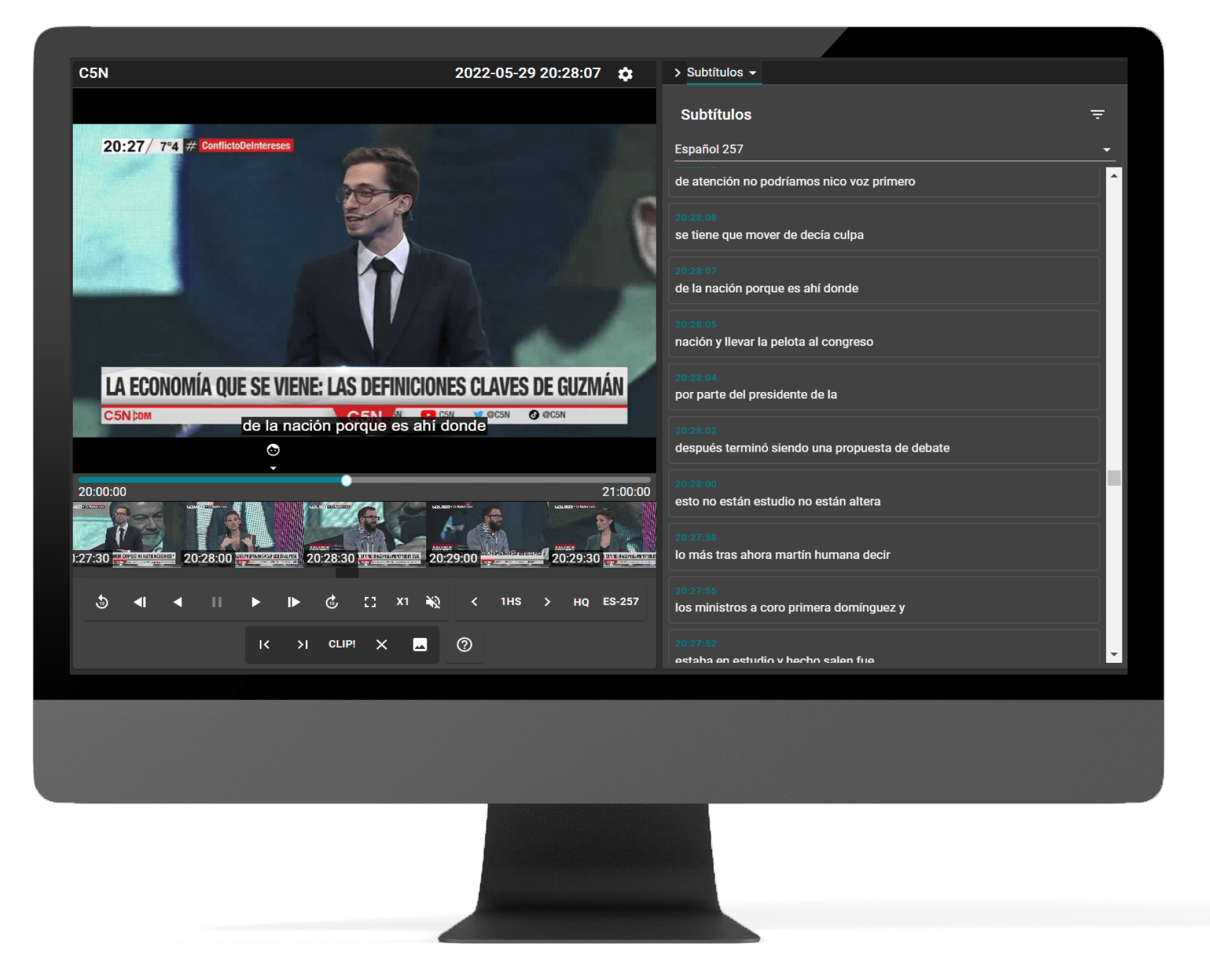This screenshot has width=1210, height=980.
Task: Select subtitle 'de atención no podríamos nico voz primero'
Action: pos(884,181)
